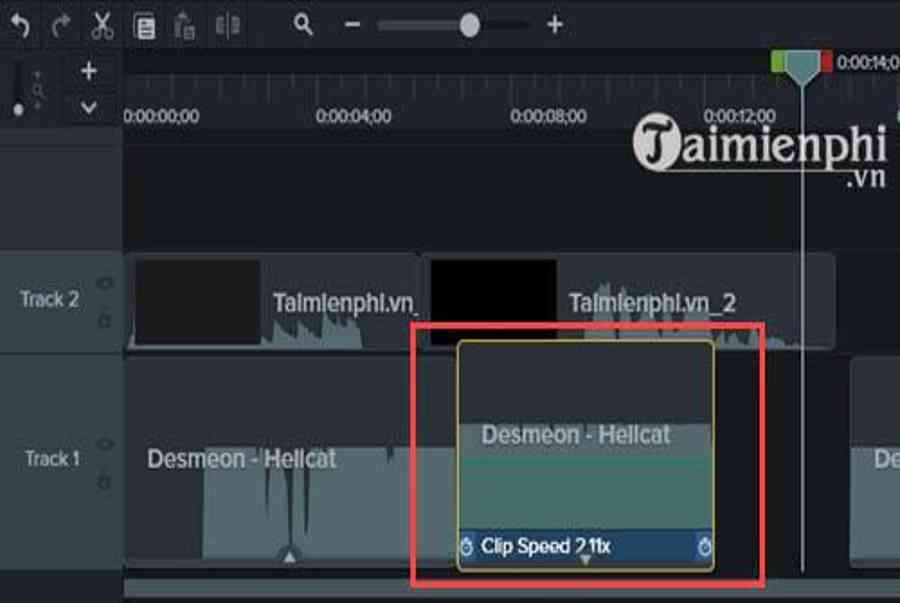Click the timeline zoom slider handle

pos(470,25)
